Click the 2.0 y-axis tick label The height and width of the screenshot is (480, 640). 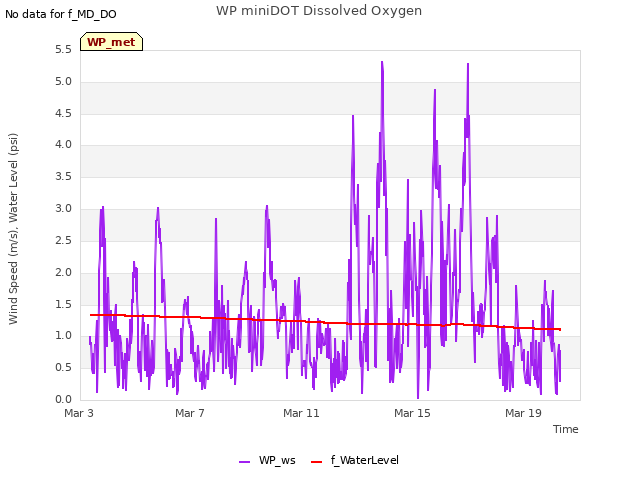click(x=63, y=272)
